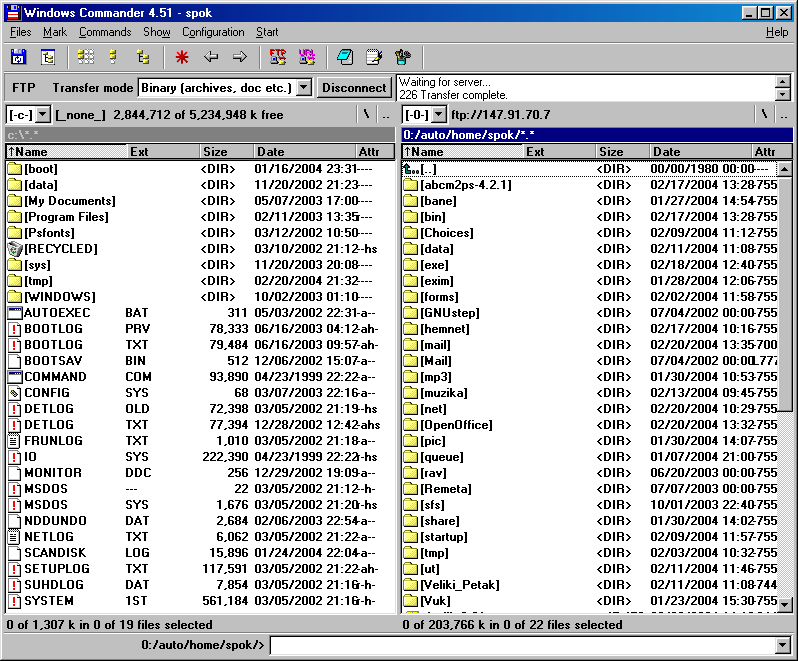Image resolution: width=798 pixels, height=661 pixels.
Task: Click the red asterisk invert selection icon
Action: pos(182,57)
